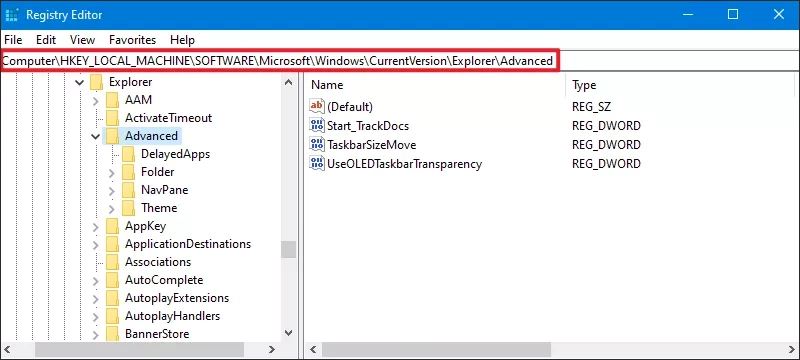Screen dimensions: 800x360
Task: Click tree pane scroll up arrow
Action: pyautogui.click(x=288, y=82)
